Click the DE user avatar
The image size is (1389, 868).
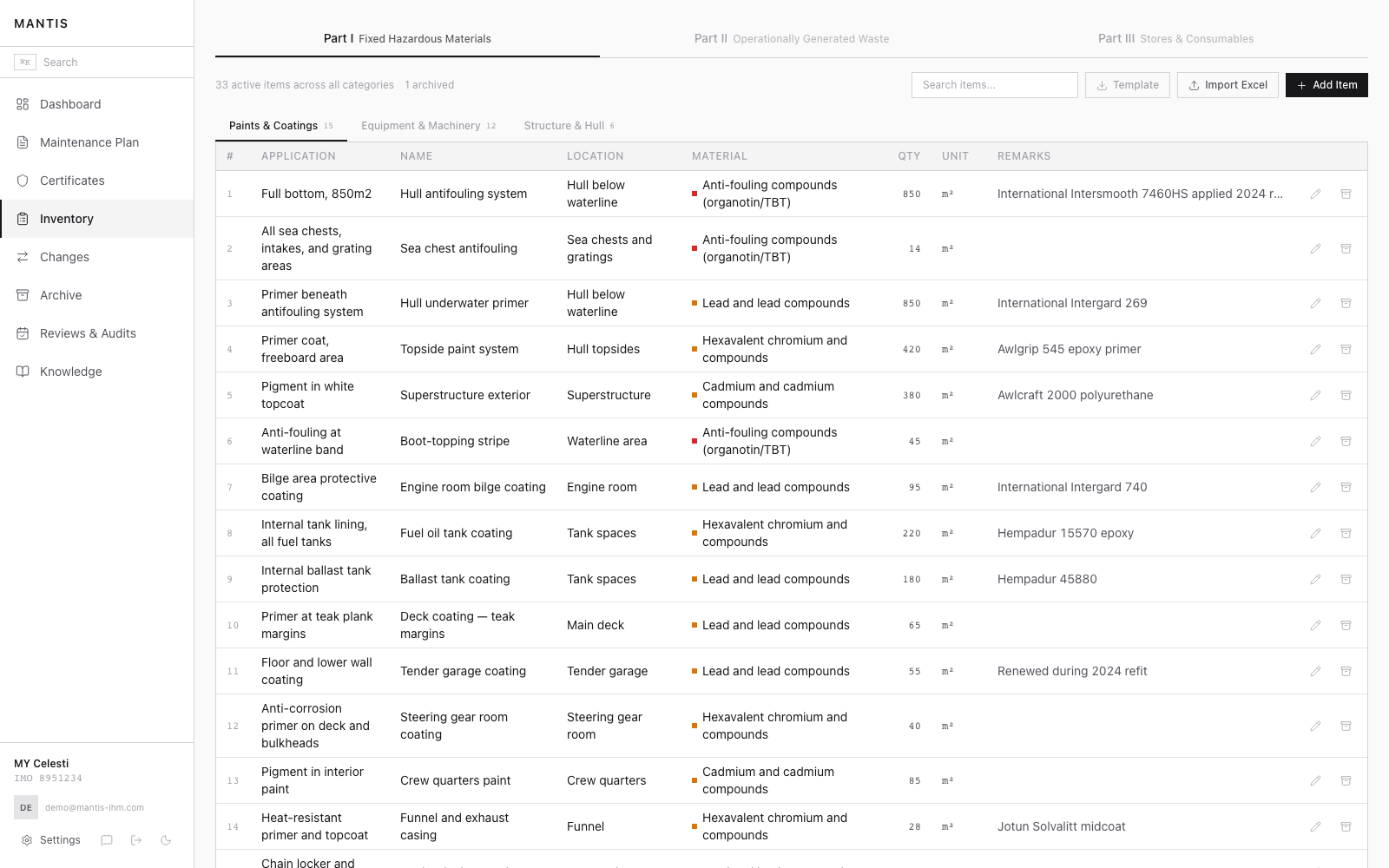[x=26, y=807]
